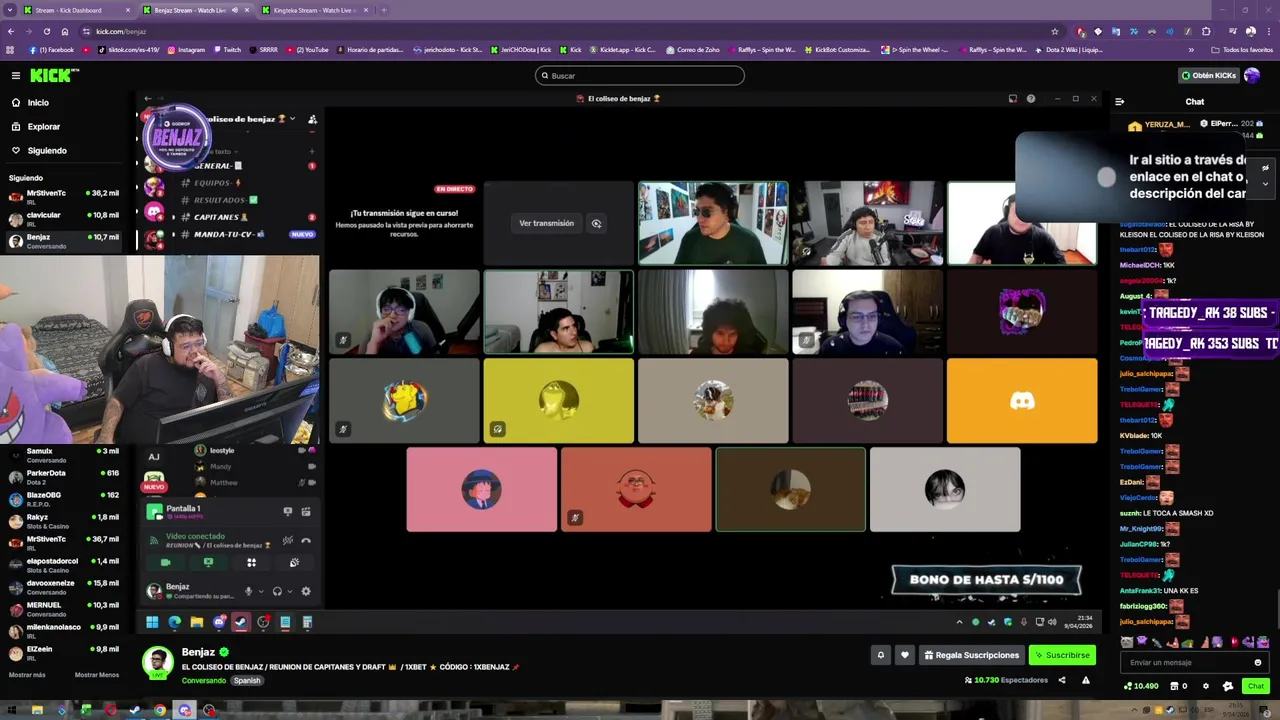
Task: Open MERNUEL channel in sidebar
Action: [65, 609]
